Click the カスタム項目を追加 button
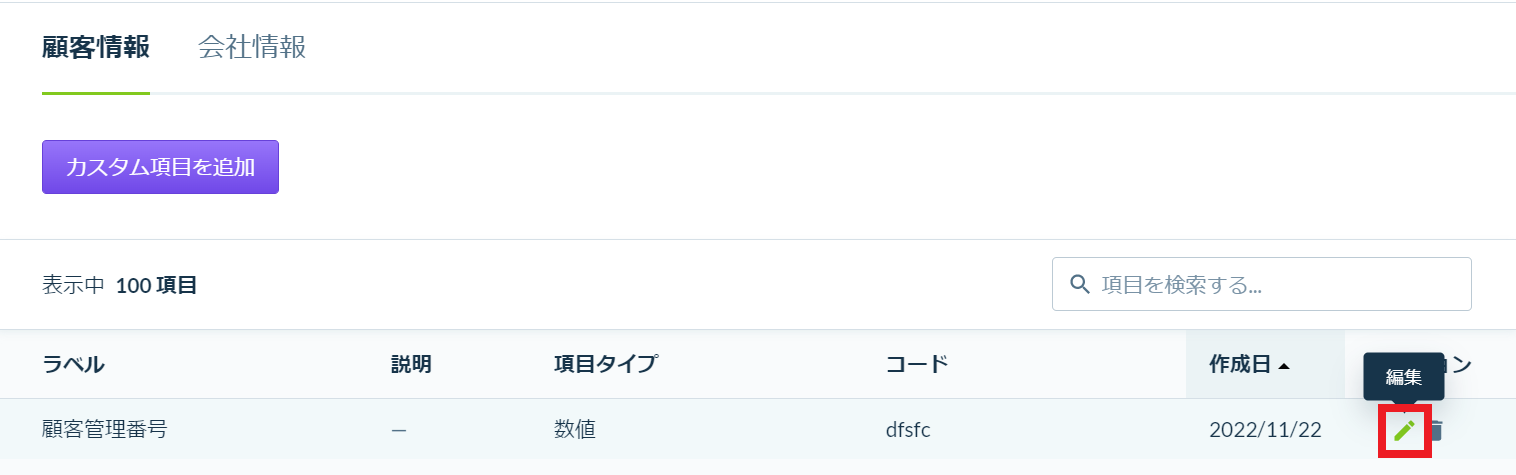1516x475 pixels. pos(160,167)
